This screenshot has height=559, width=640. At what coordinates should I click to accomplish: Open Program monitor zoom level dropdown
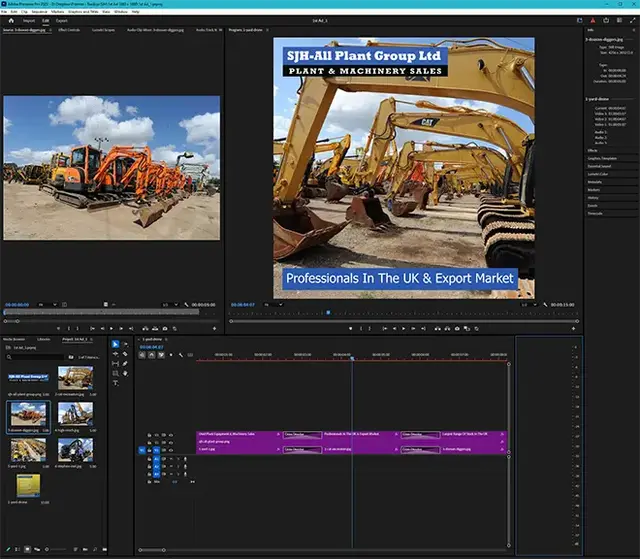point(273,305)
